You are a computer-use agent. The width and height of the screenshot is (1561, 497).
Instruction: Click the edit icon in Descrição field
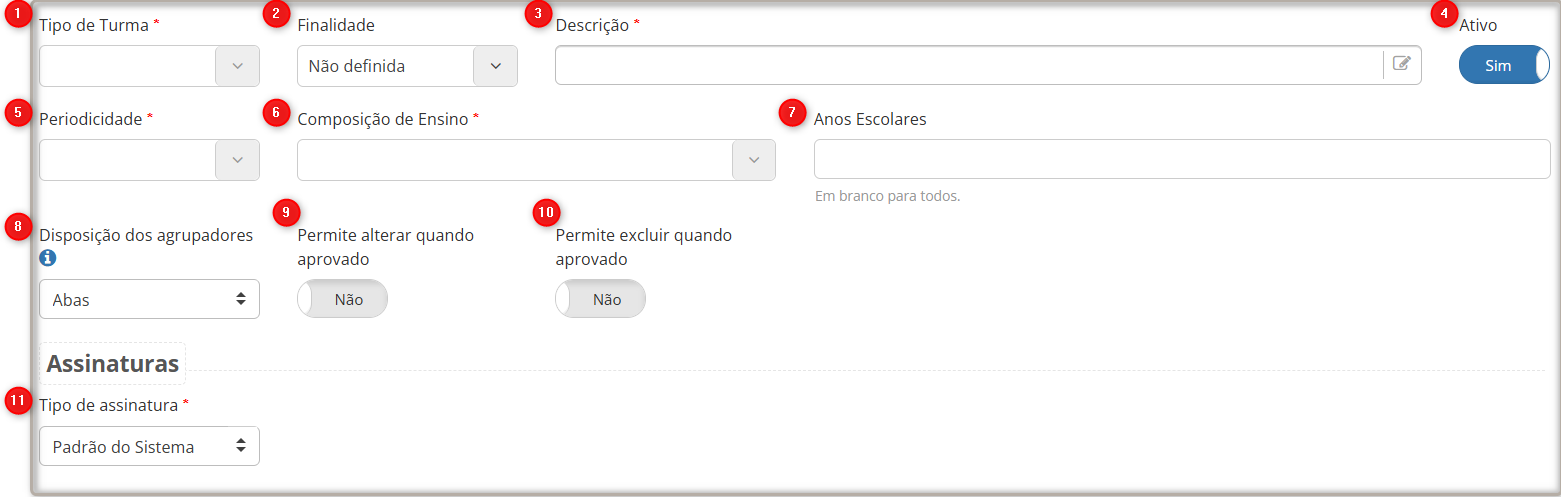(1402, 64)
